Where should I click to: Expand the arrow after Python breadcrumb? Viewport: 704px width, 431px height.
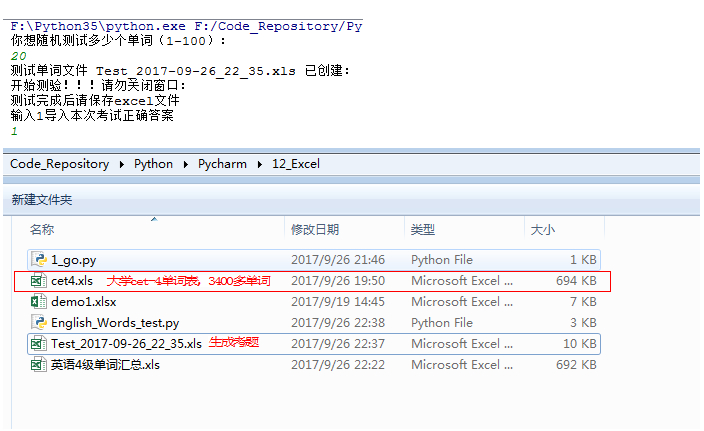click(x=185, y=164)
